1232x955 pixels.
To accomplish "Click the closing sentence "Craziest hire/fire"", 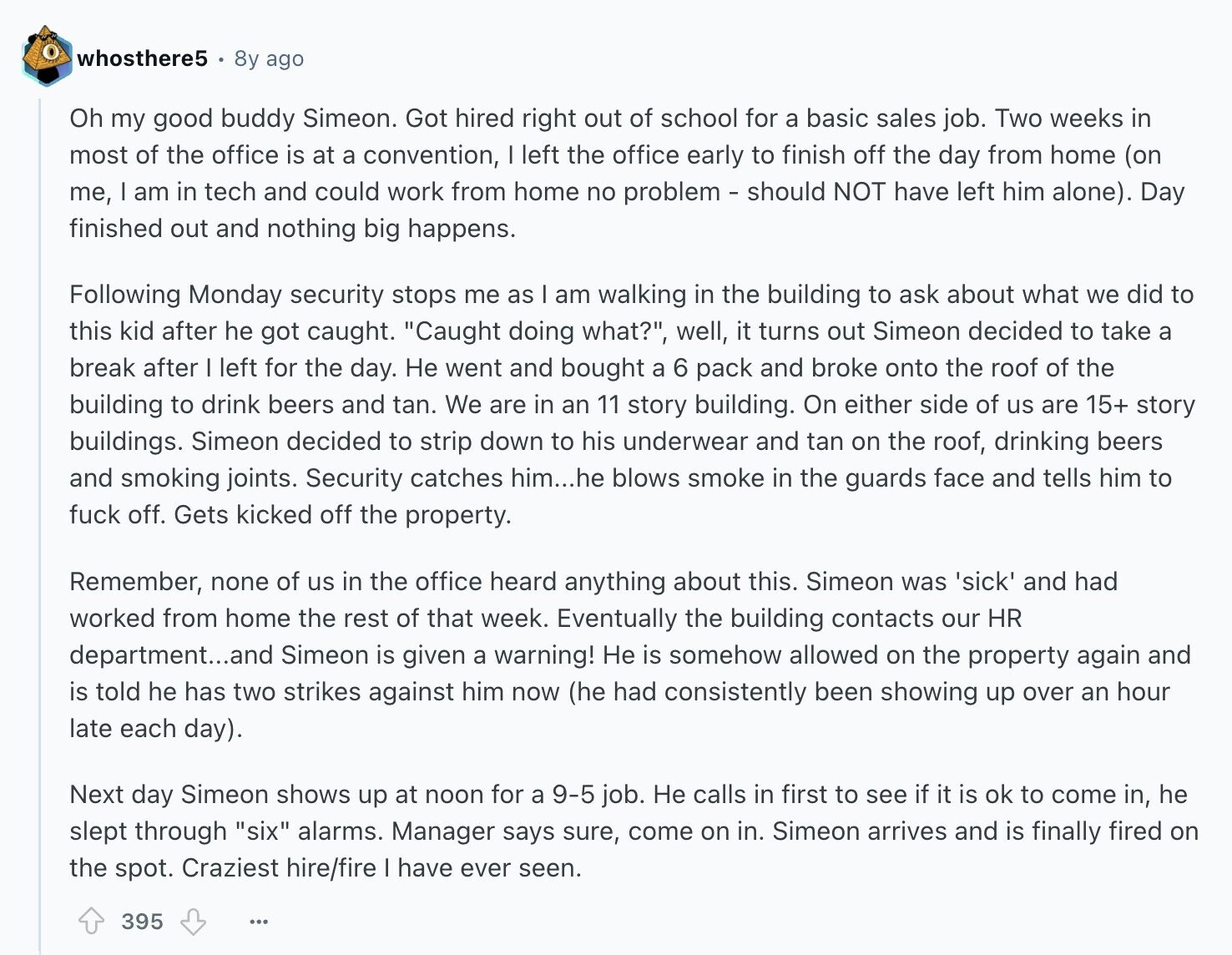I will point(381,867).
